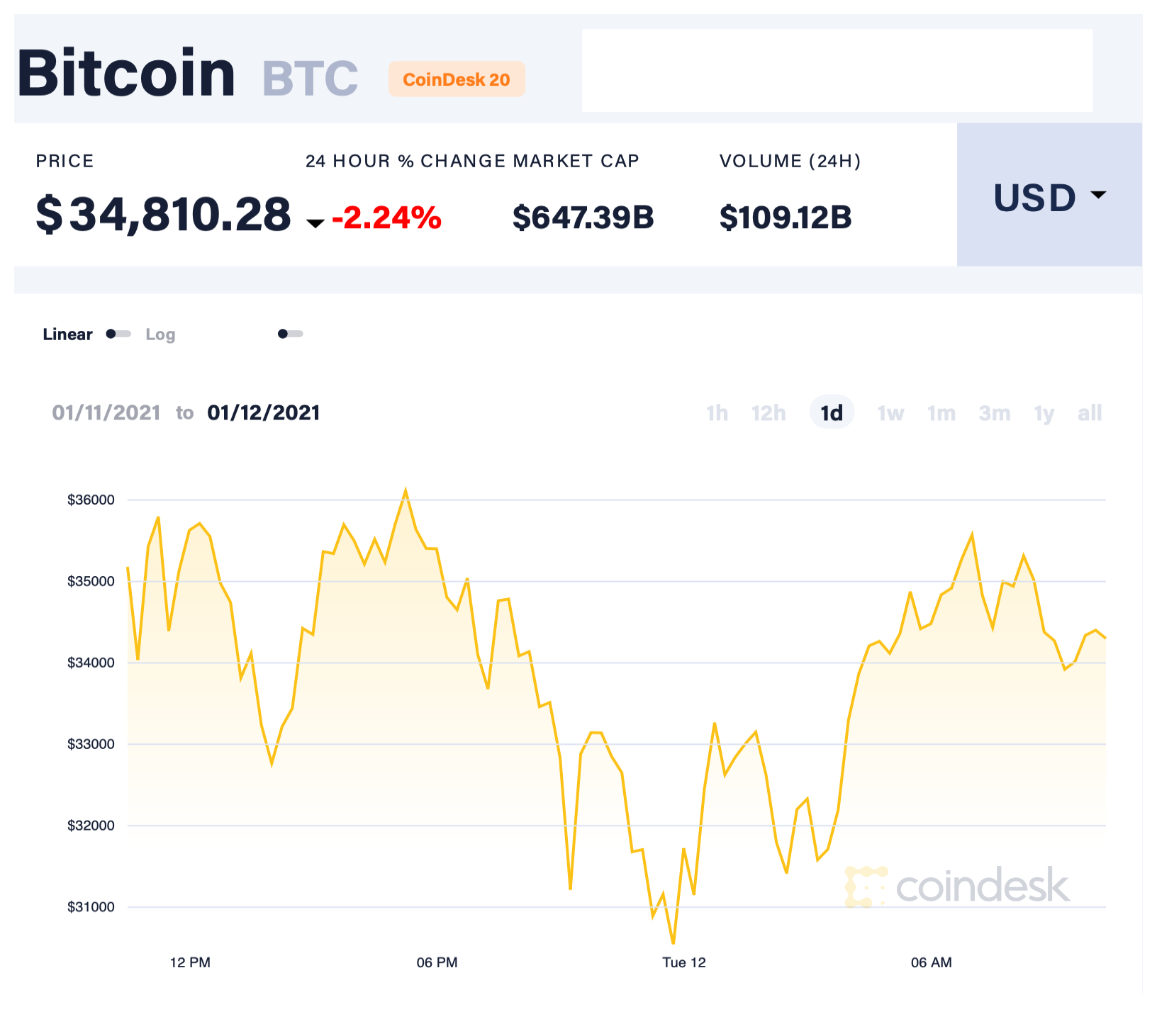
Task: Select the 1d time range
Action: pyautogui.click(x=832, y=413)
